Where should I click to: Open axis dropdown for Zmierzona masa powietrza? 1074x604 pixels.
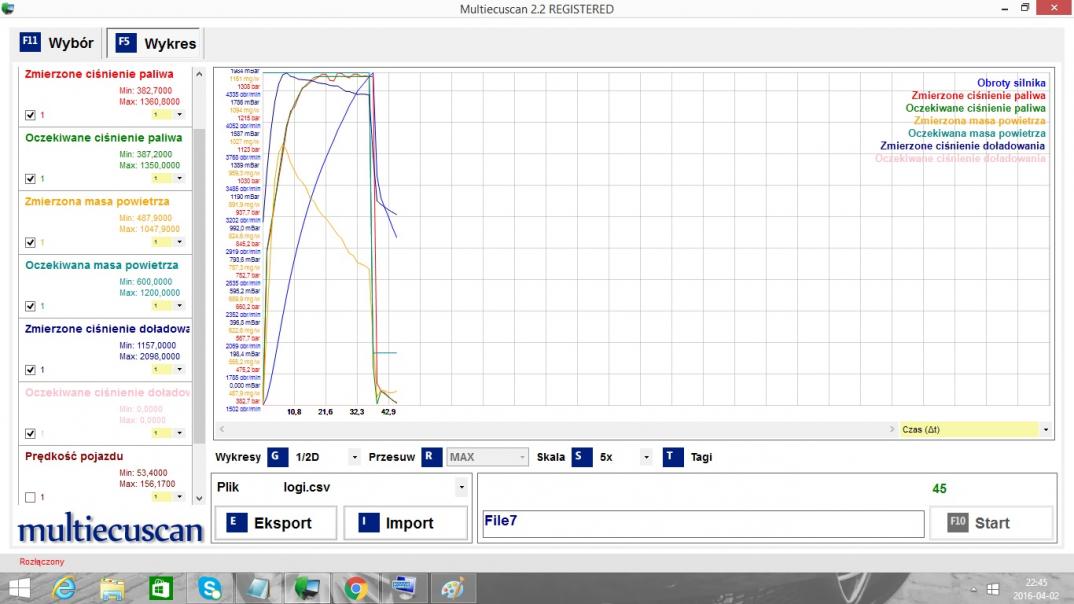(179, 242)
